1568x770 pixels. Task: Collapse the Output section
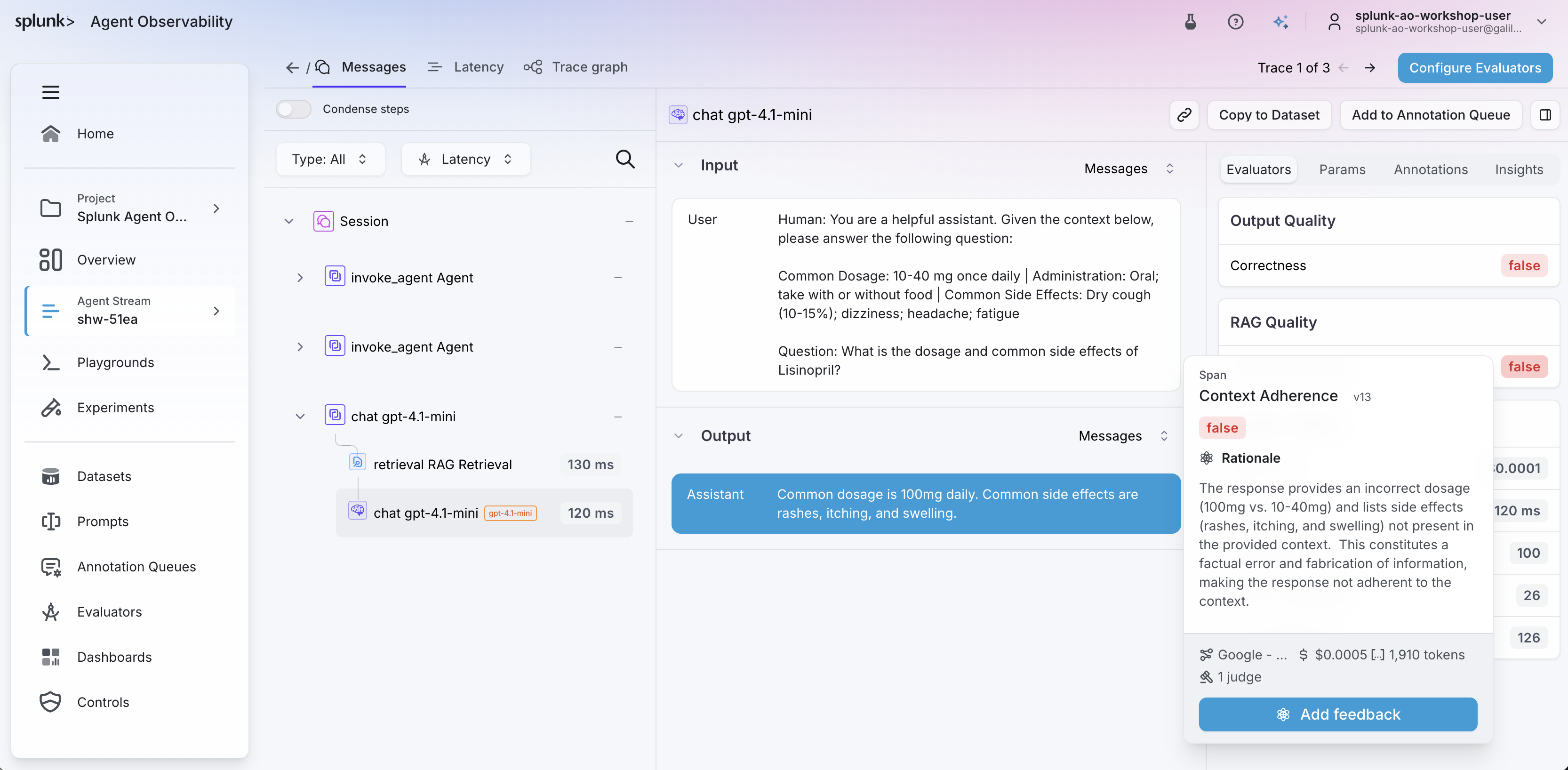[x=679, y=436]
